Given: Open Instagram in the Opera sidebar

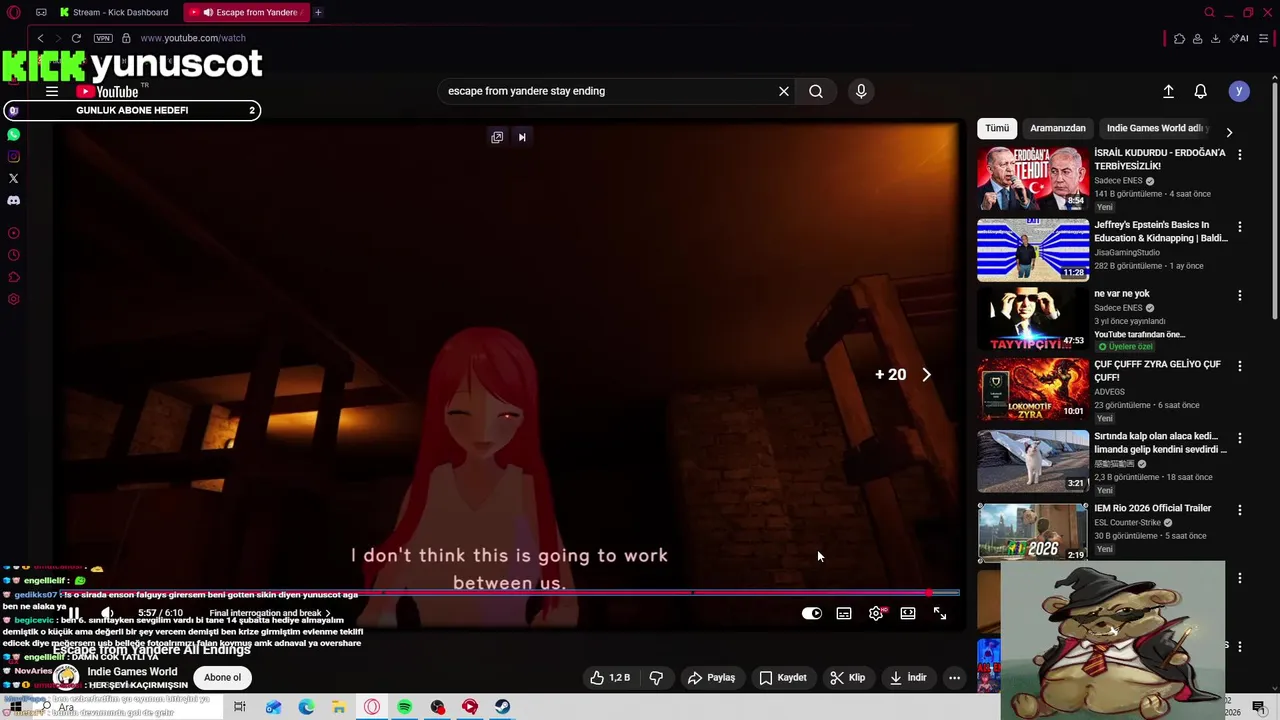Looking at the screenshot, I should click(x=13, y=156).
